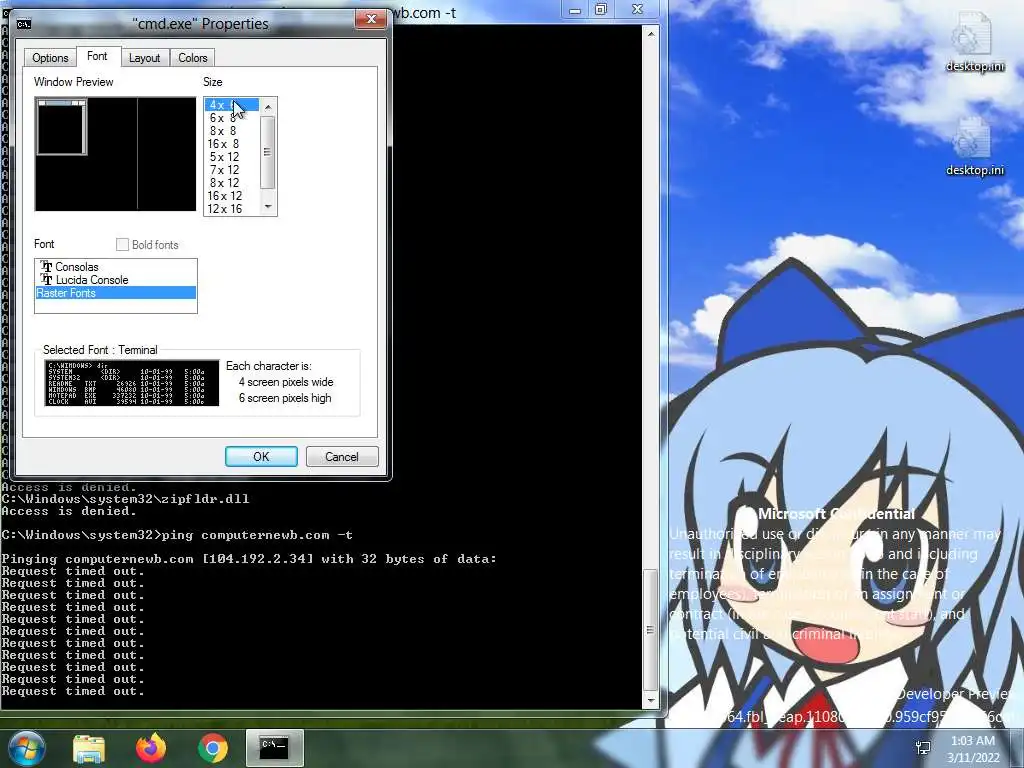Screen dimensions: 1024x768
Task: Choose 6 x 8 font size
Action: click(232, 118)
